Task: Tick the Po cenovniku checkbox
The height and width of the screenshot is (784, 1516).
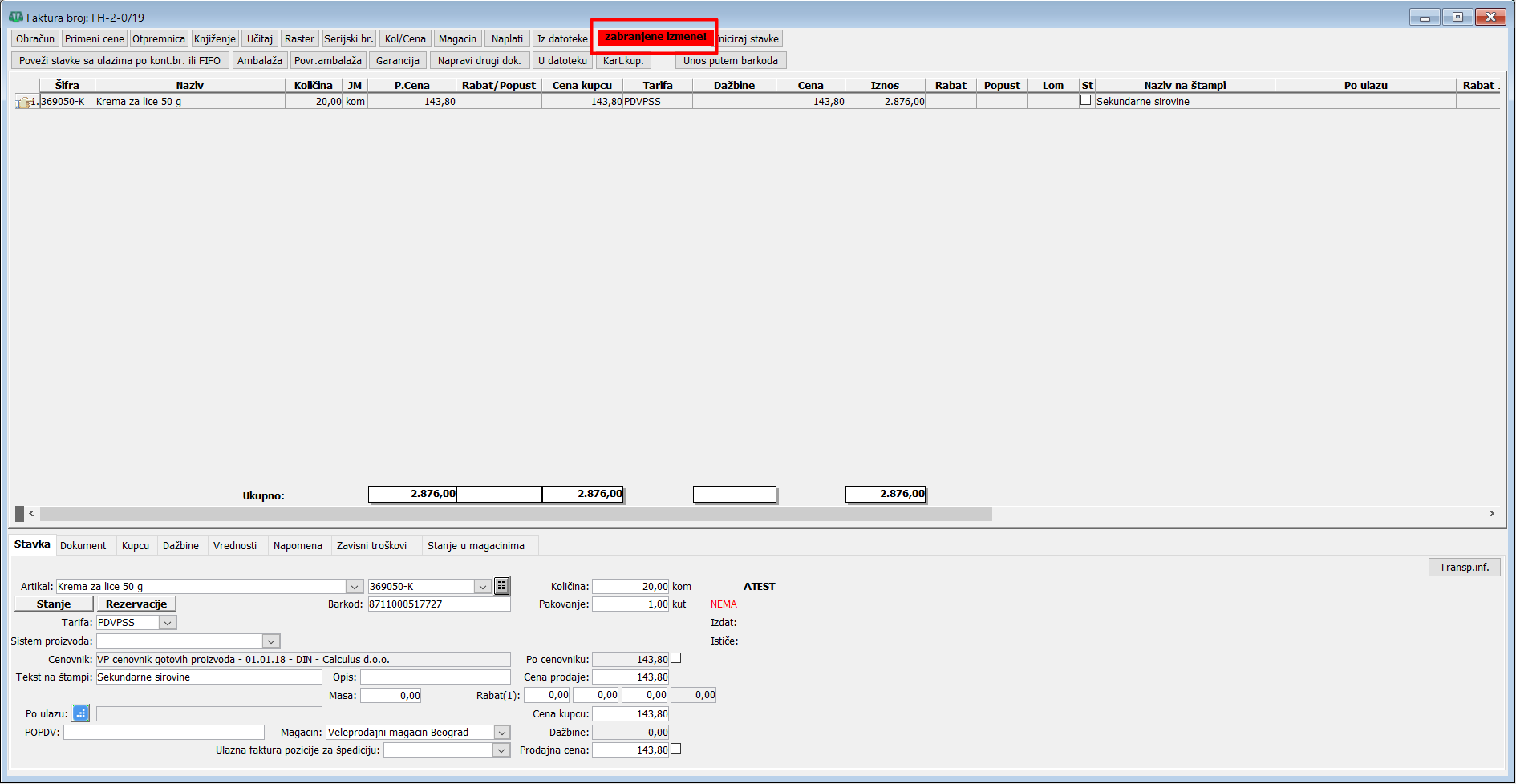Action: tap(675, 658)
